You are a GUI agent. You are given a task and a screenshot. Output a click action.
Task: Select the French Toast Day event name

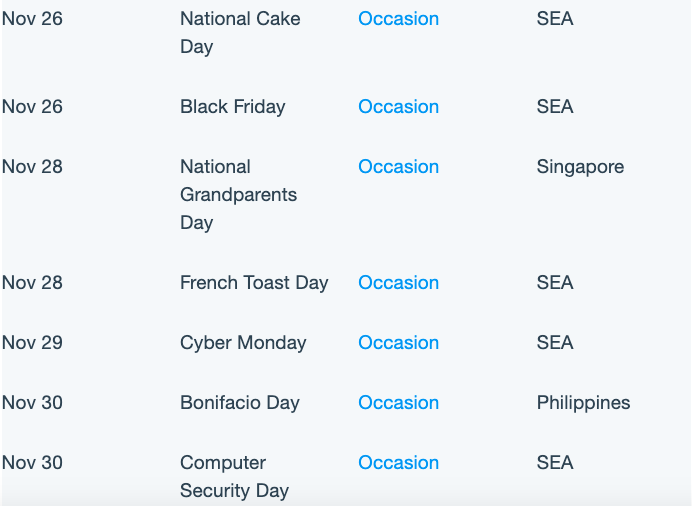coord(254,283)
